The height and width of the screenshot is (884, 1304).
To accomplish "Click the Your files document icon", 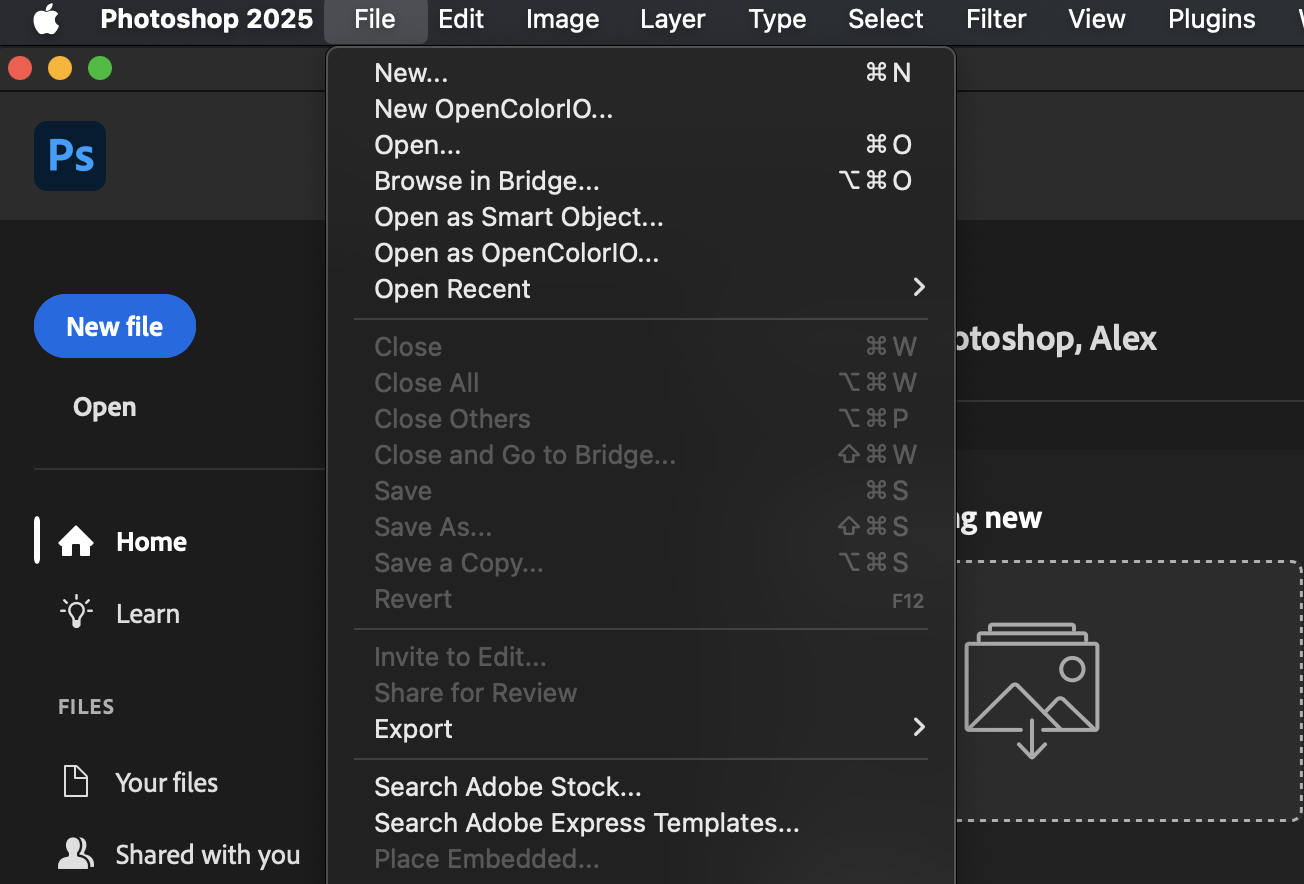I will (76, 782).
